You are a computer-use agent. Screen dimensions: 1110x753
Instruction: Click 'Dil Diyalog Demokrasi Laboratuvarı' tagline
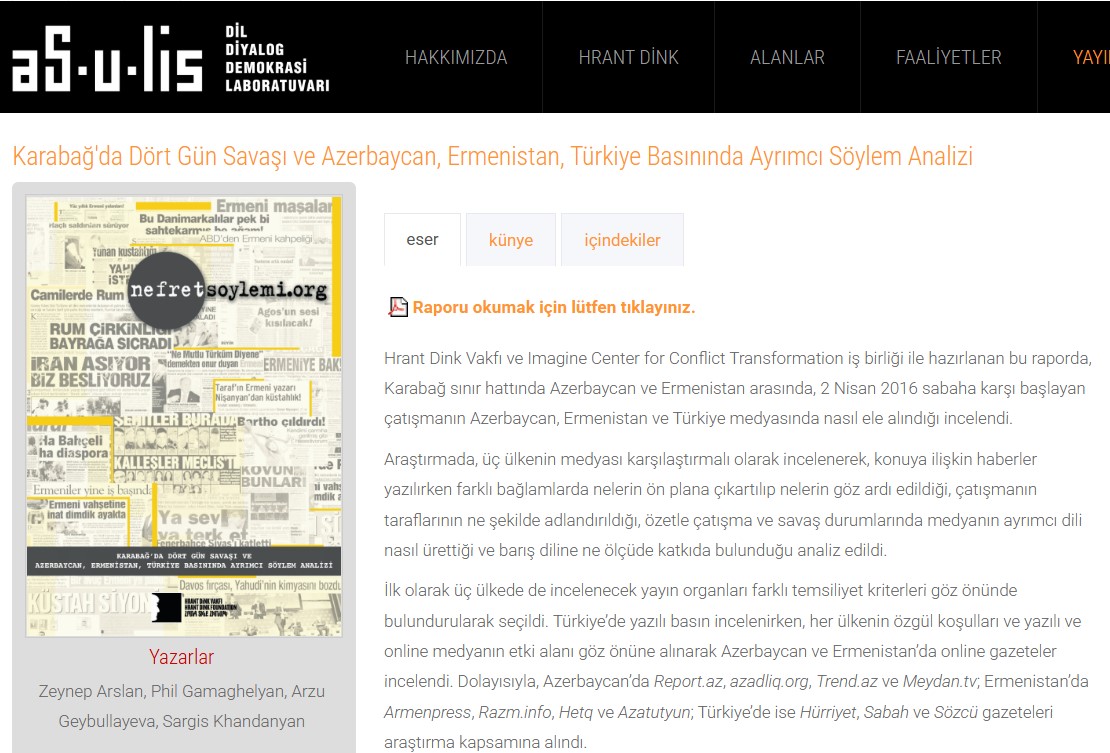pyautogui.click(x=277, y=59)
